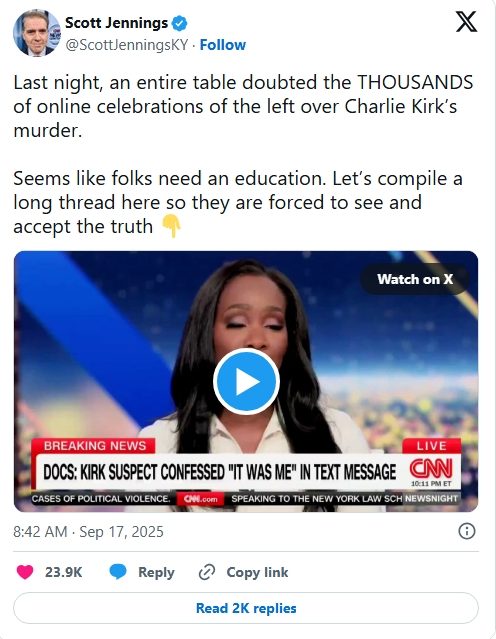The width and height of the screenshot is (496, 639).
Task: Click the blue reply speech bubble icon
Action: (118, 572)
